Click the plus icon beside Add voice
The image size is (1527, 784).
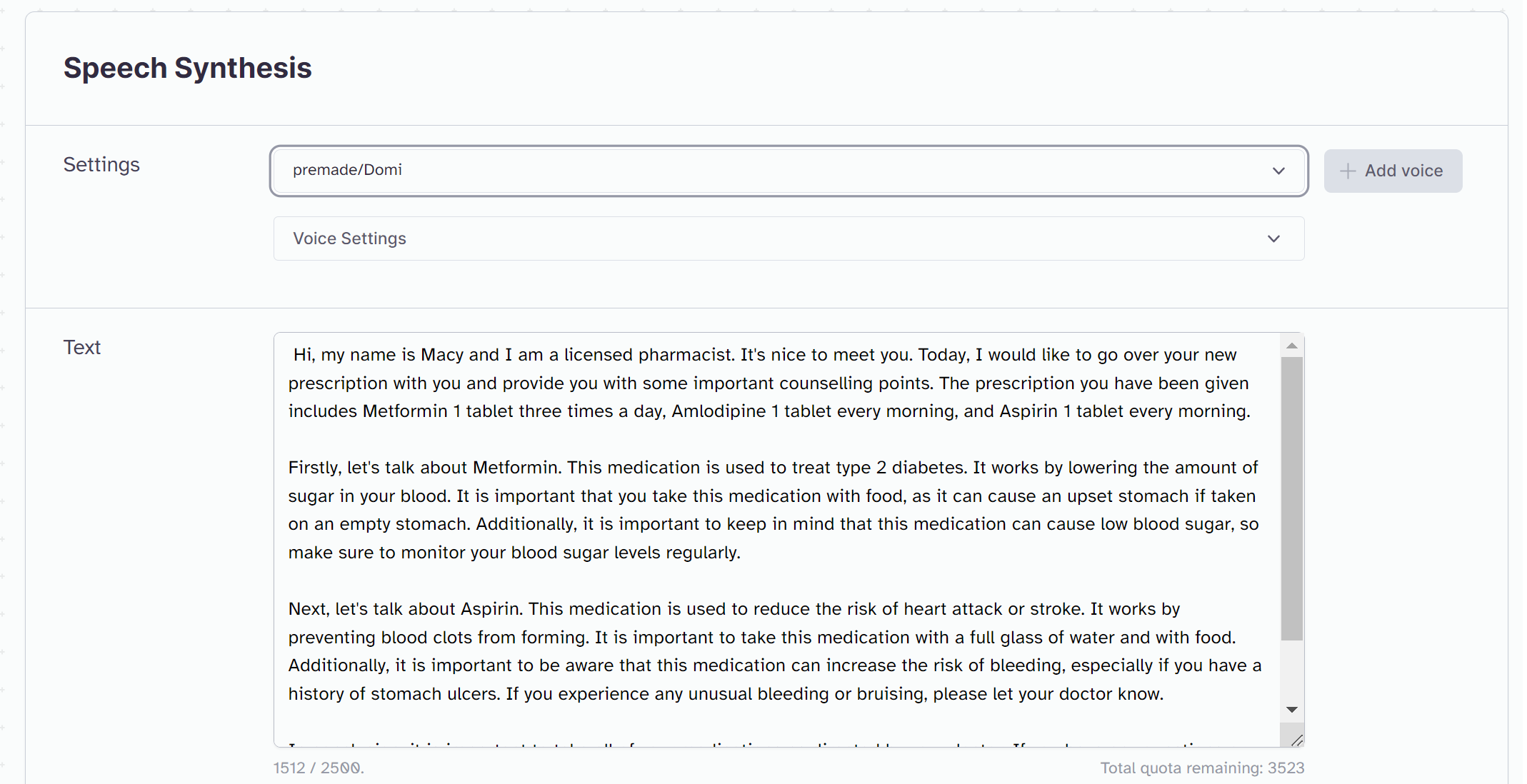click(1348, 171)
